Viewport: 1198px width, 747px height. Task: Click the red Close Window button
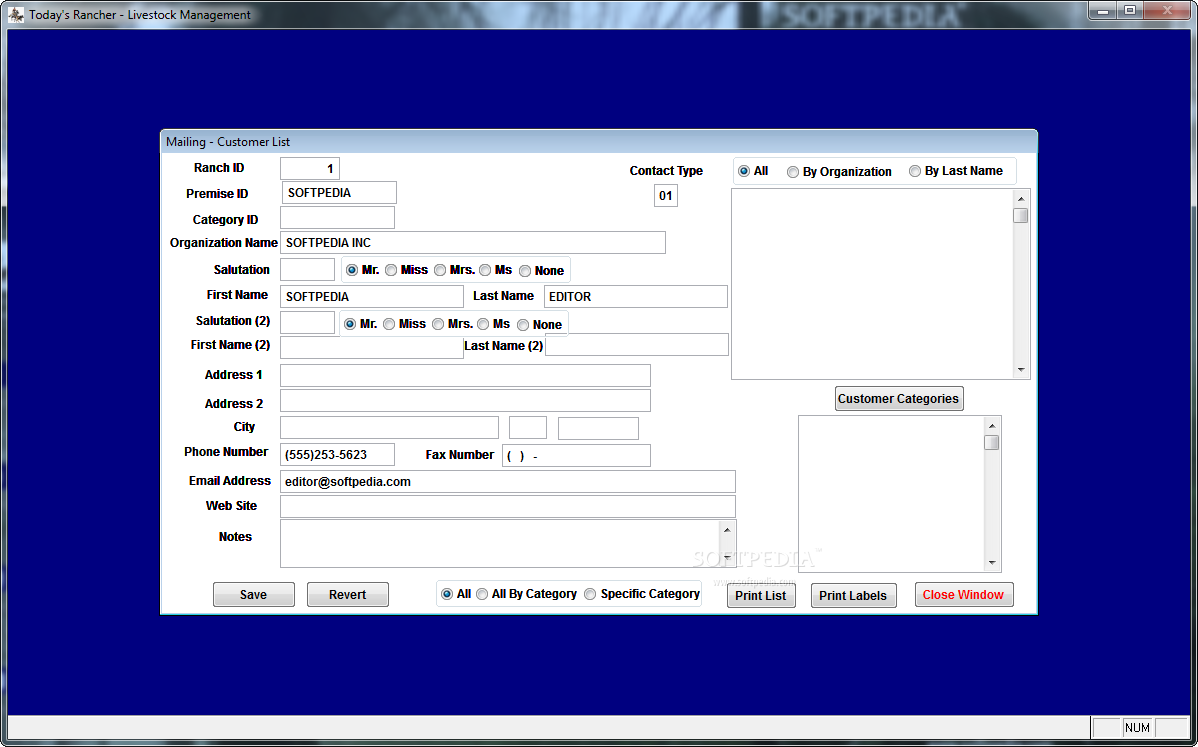pyautogui.click(x=964, y=595)
